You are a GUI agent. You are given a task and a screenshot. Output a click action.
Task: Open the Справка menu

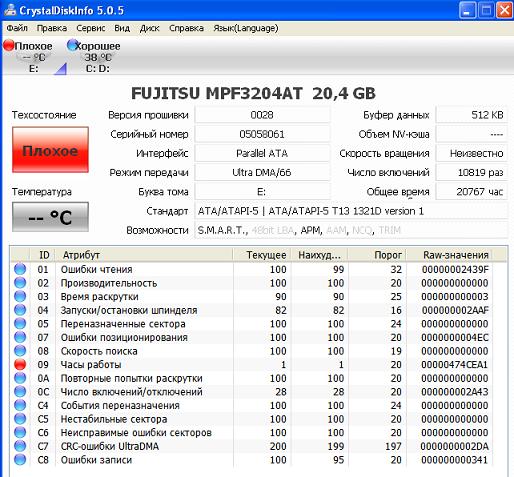click(186, 28)
